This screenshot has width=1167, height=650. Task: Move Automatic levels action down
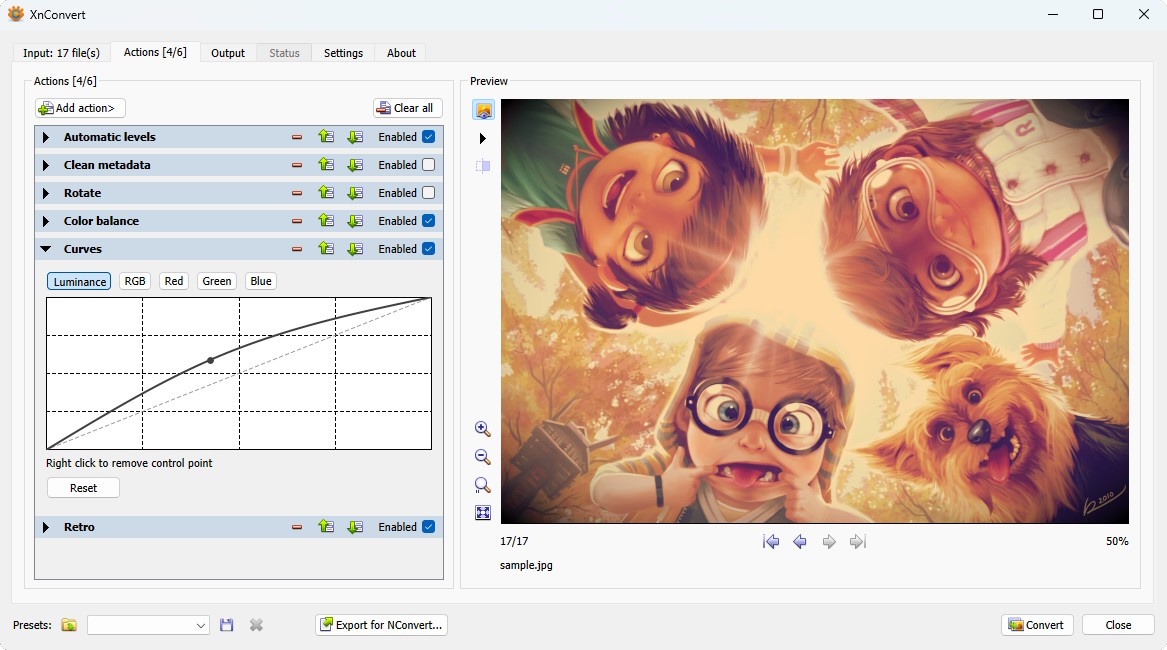coord(355,137)
